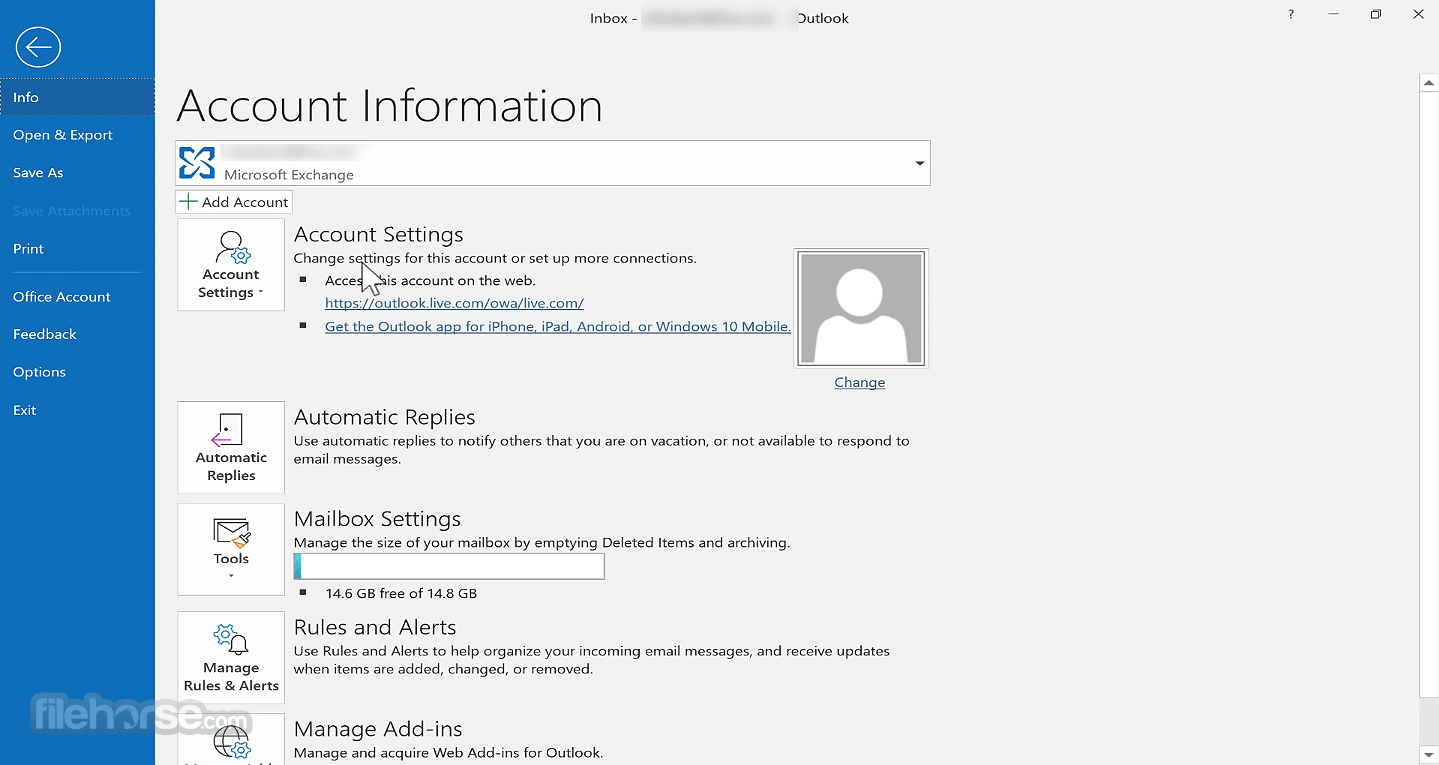Click the profile picture placeholder
This screenshot has width=1439, height=765.
861,308
